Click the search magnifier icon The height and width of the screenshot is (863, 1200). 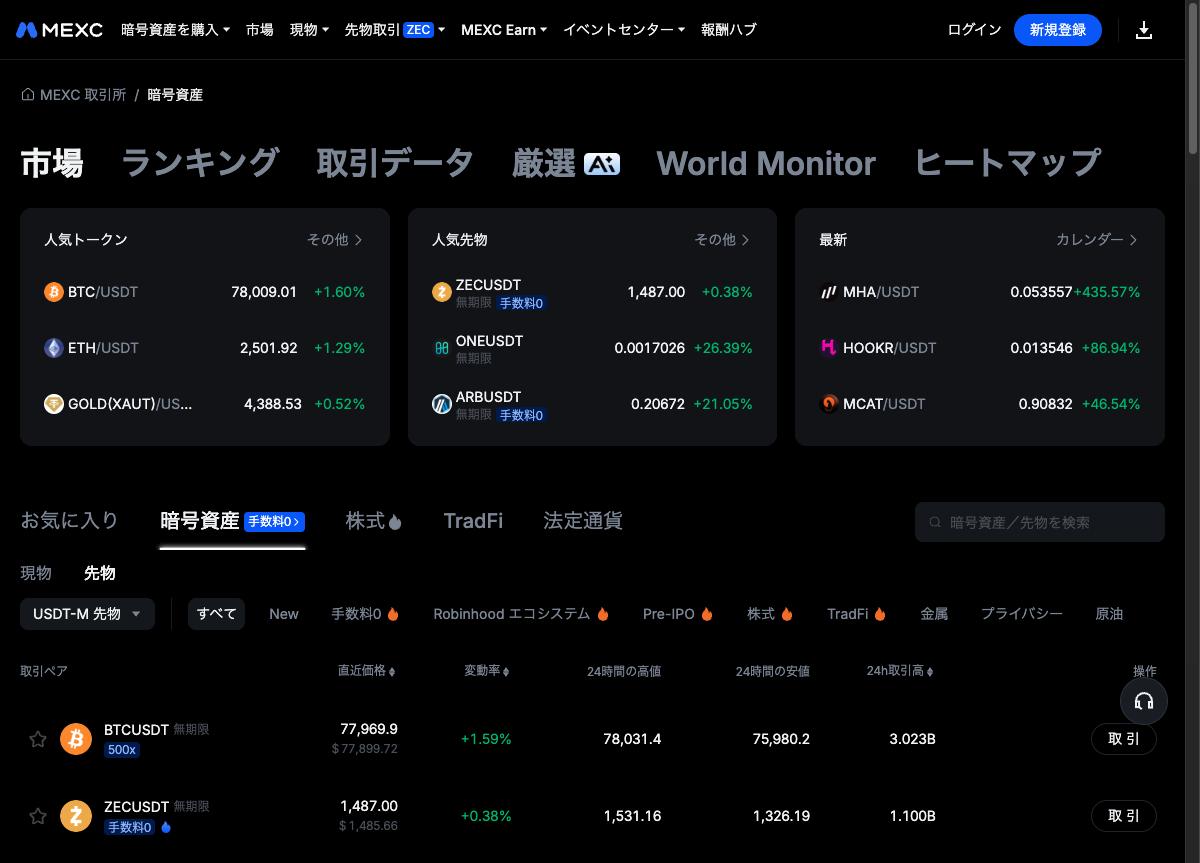pos(936,522)
